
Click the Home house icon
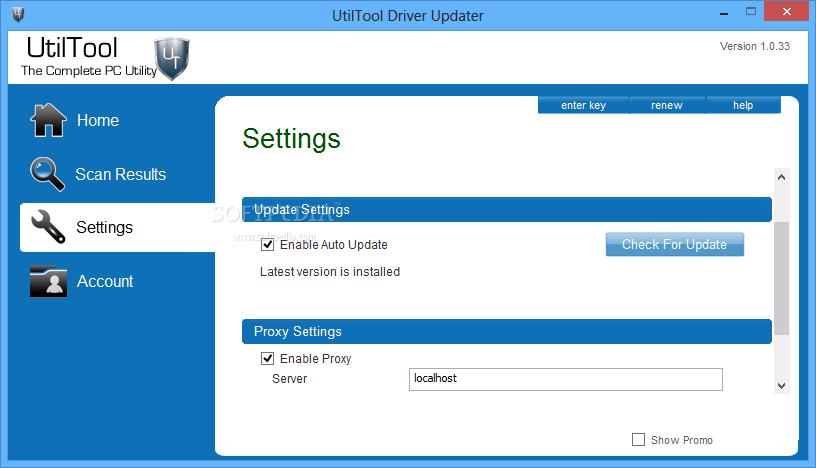[48, 120]
